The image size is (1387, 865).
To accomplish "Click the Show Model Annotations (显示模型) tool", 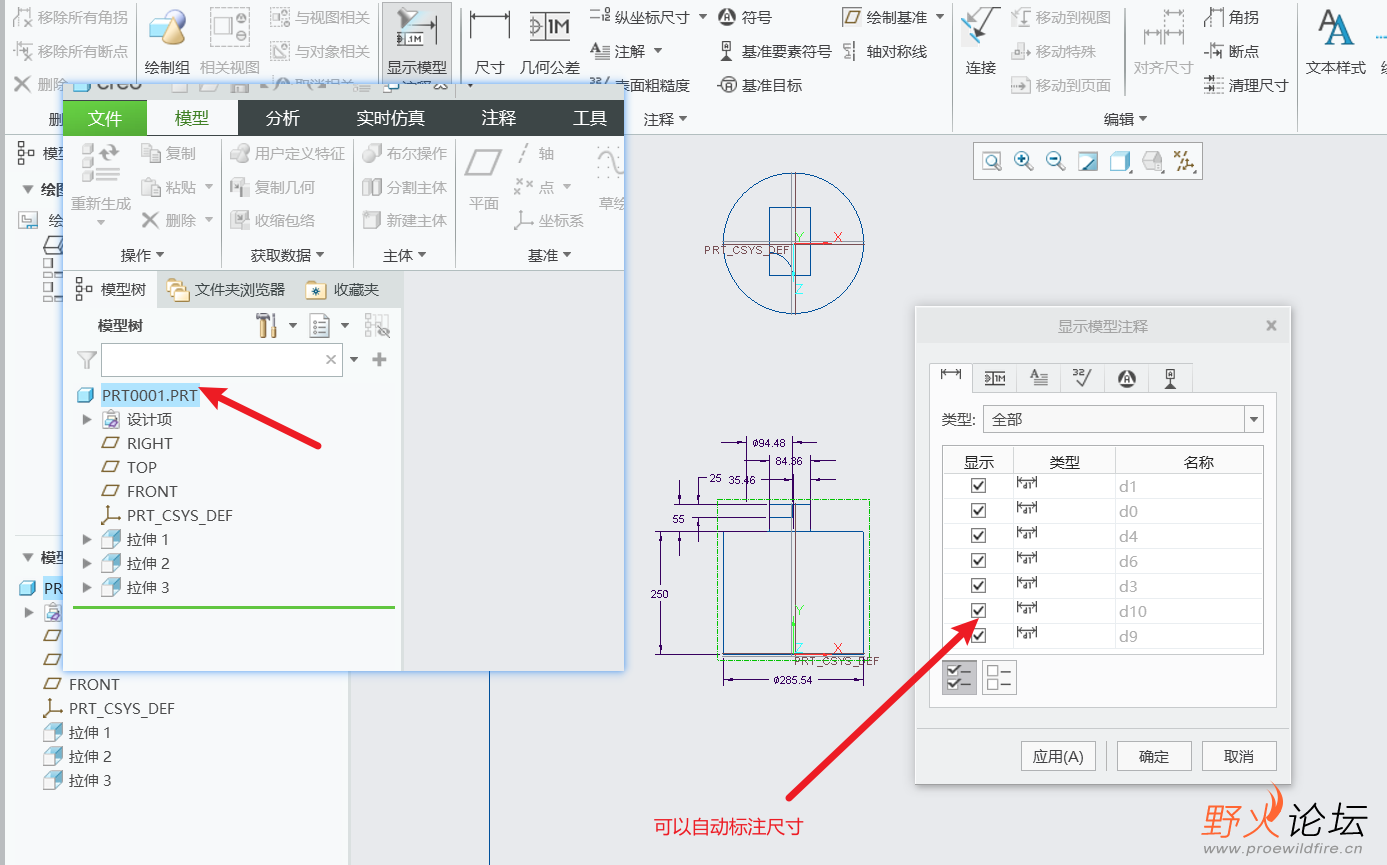I will tap(417, 42).
